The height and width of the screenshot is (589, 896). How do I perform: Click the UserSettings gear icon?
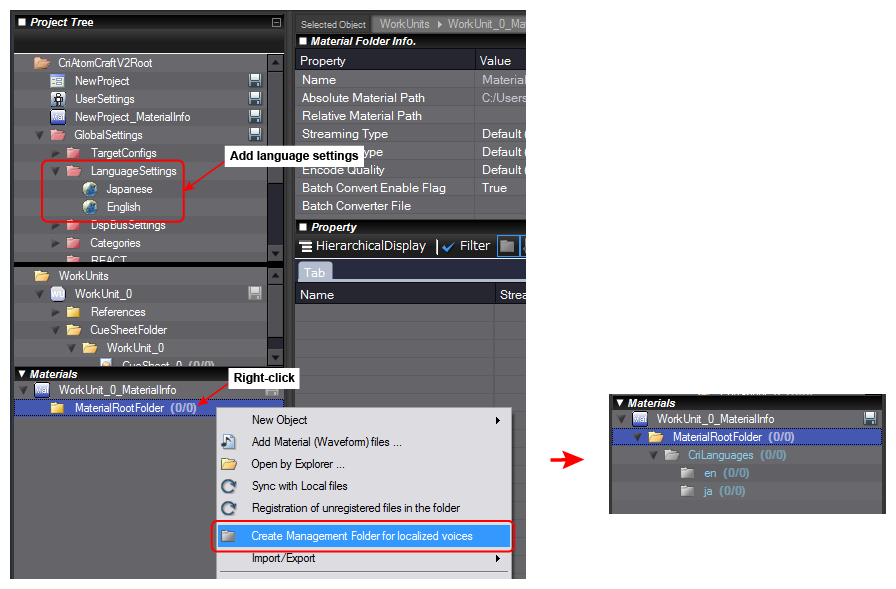56,98
